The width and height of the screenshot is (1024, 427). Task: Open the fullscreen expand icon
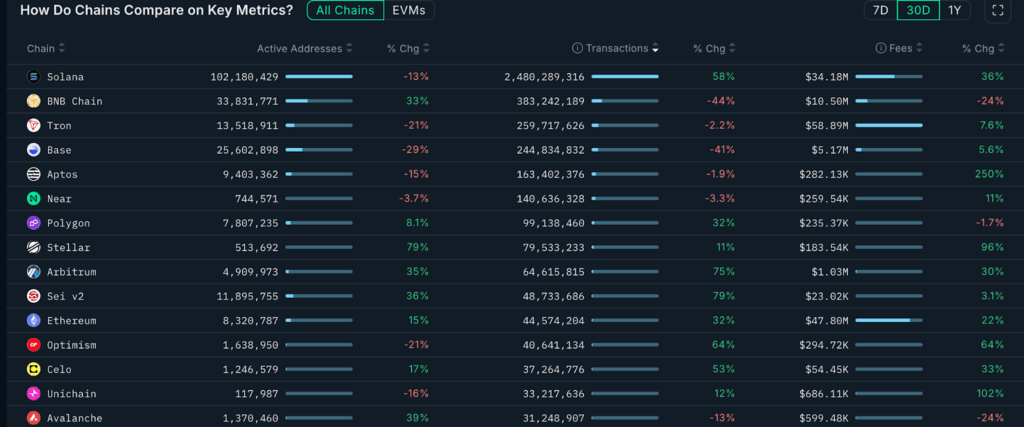[x=997, y=10]
